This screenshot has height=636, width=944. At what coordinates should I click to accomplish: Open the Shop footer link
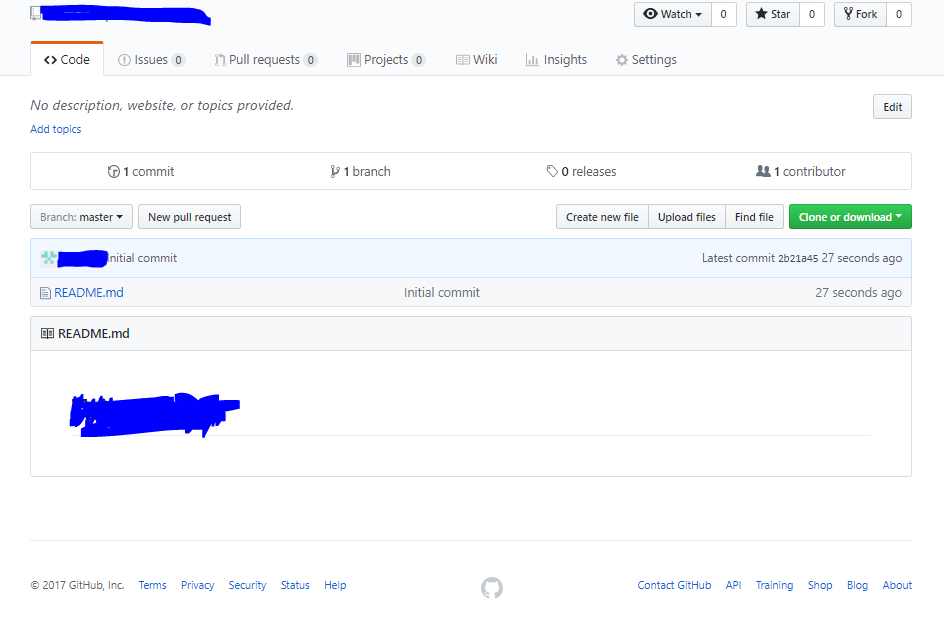[x=820, y=585]
